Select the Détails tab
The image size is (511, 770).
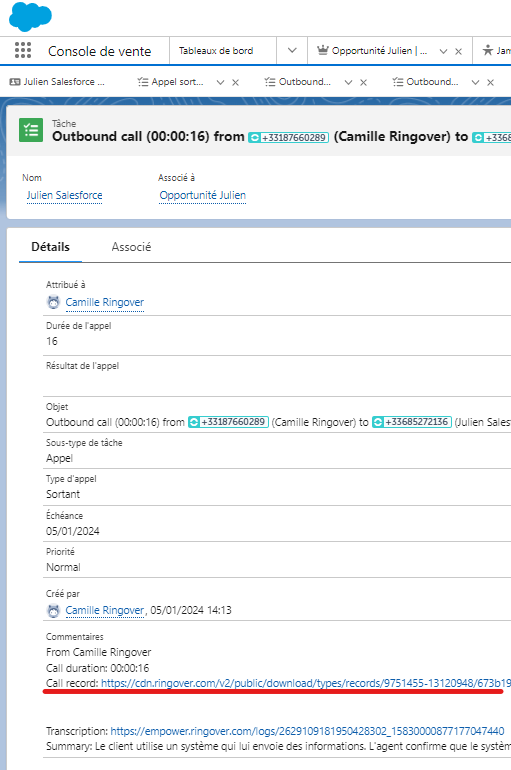click(51, 247)
